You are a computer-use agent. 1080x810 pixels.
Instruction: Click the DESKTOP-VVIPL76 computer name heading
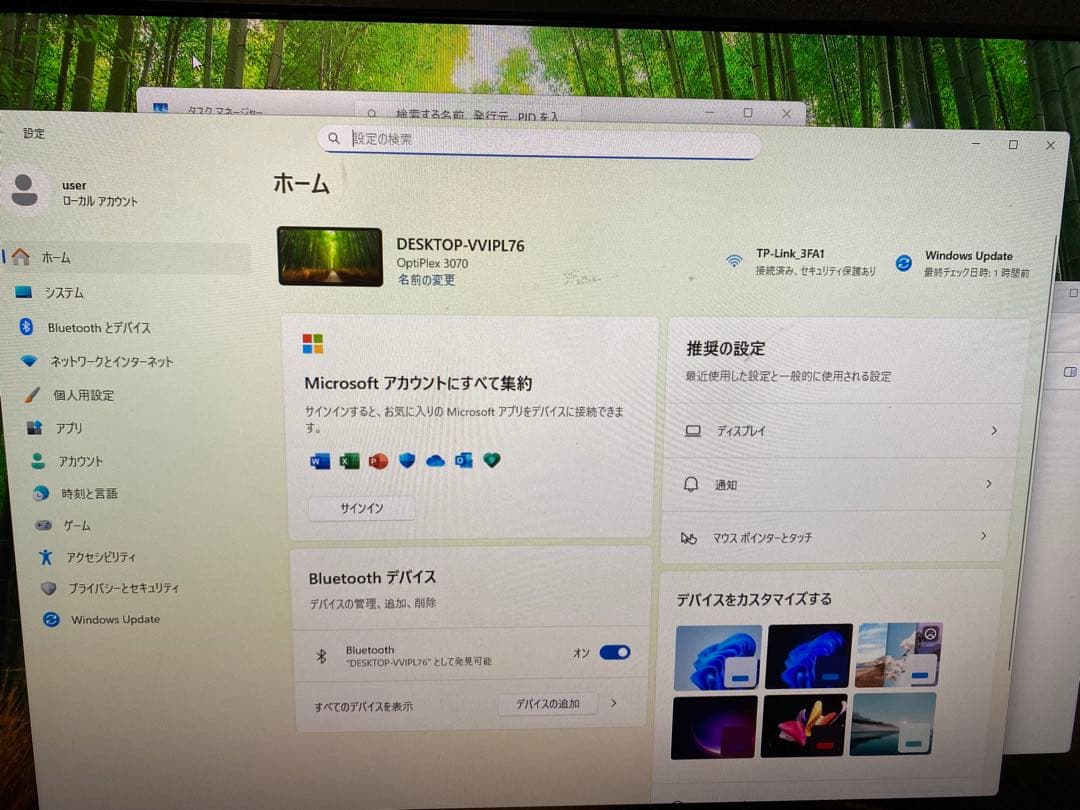460,245
